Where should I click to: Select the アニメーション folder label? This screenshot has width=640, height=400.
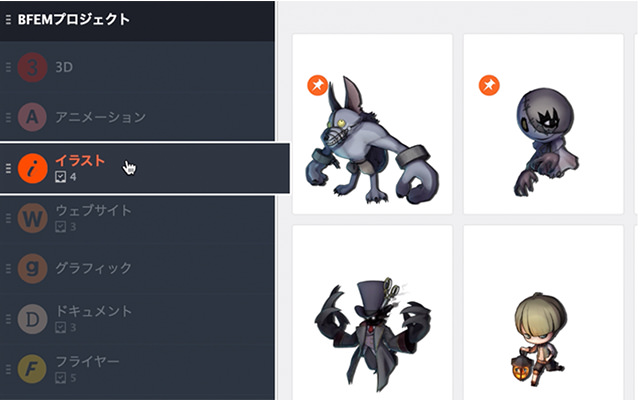100,117
